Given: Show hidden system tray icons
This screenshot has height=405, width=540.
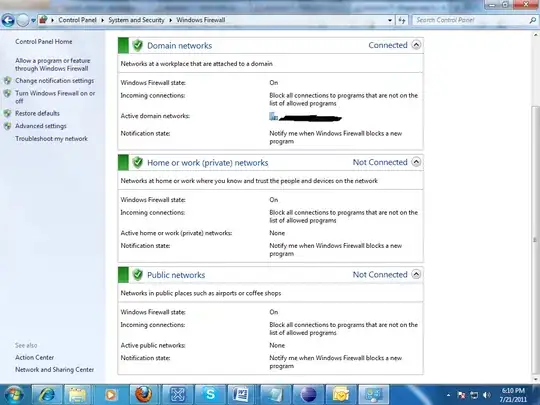Looking at the screenshot, I should [x=448, y=395].
